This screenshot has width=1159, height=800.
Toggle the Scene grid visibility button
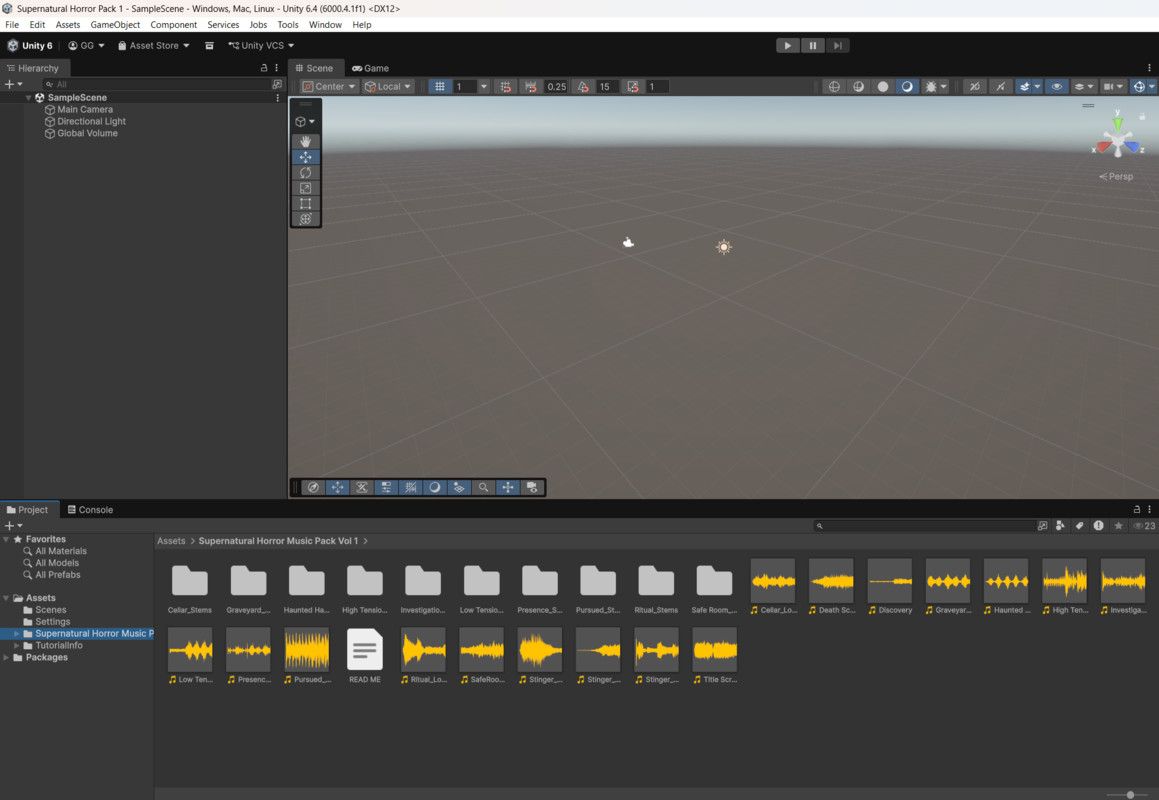click(x=440, y=87)
